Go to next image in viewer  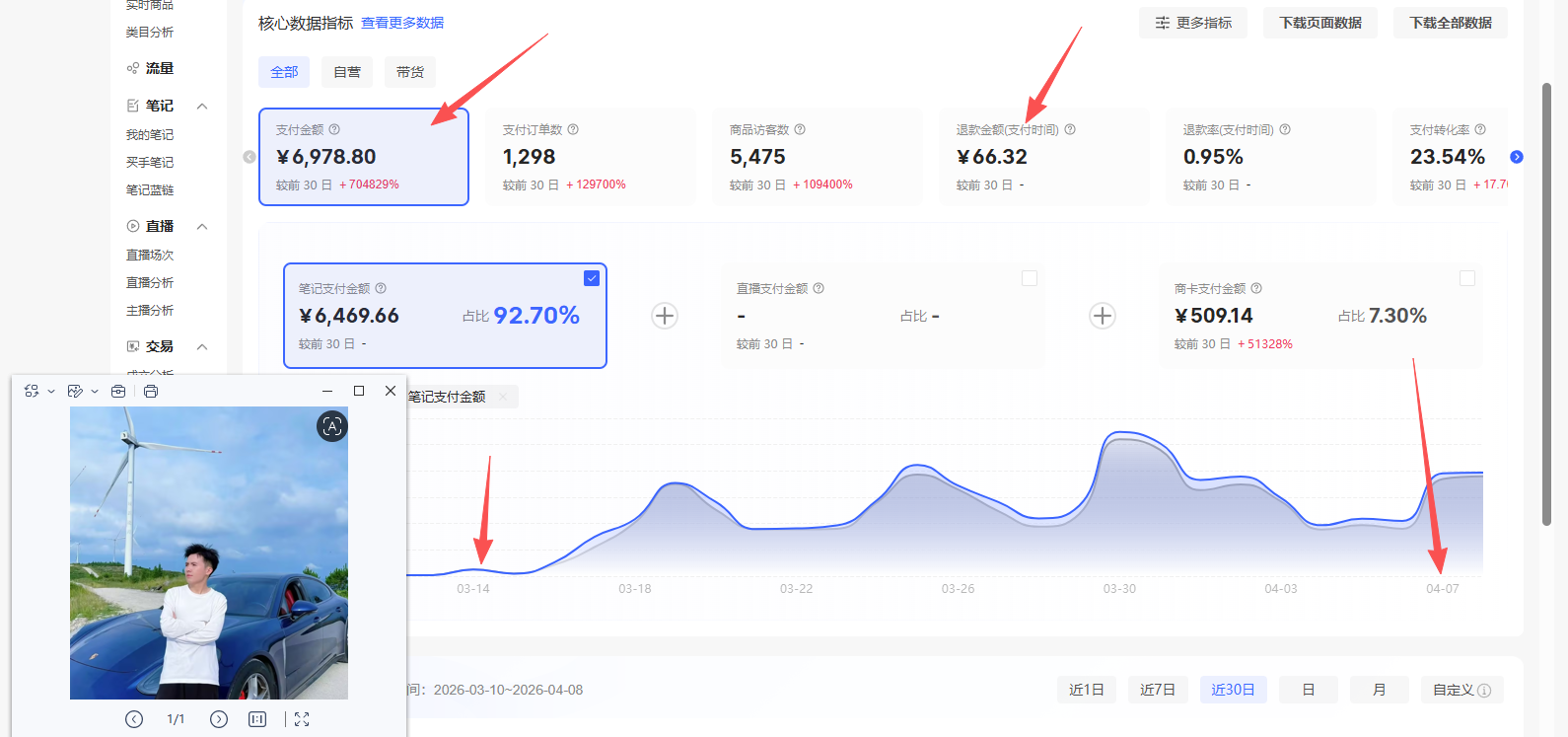[219, 719]
